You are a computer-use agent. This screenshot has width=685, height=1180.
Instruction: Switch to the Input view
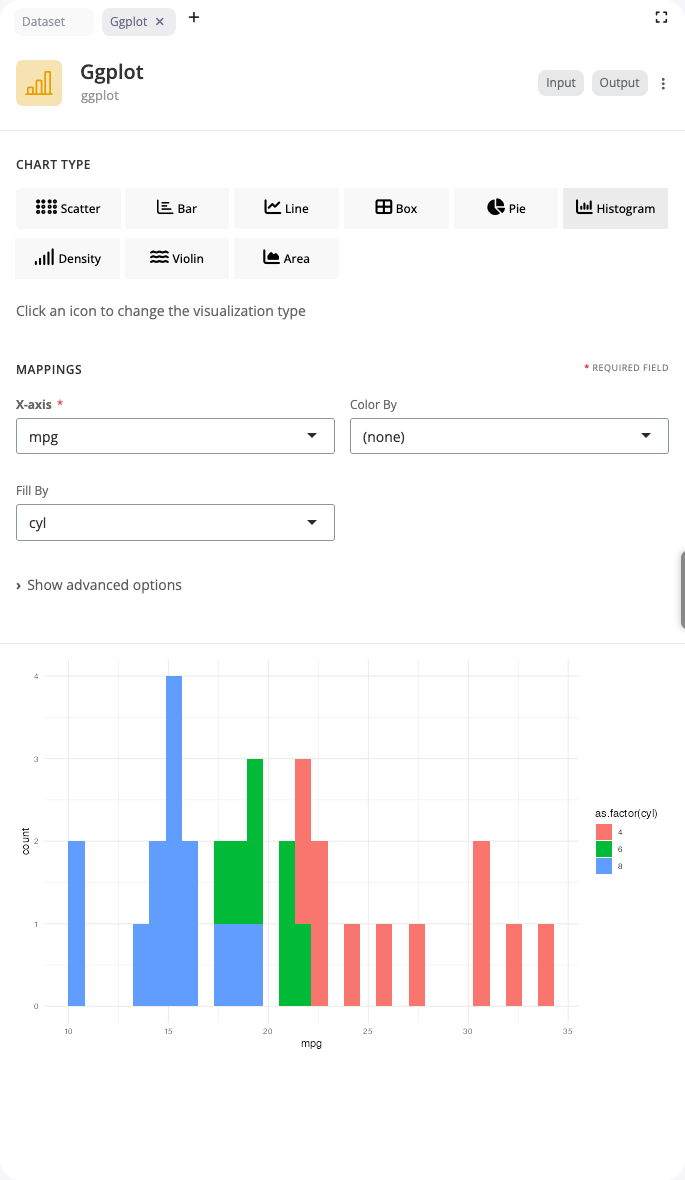[x=560, y=83]
